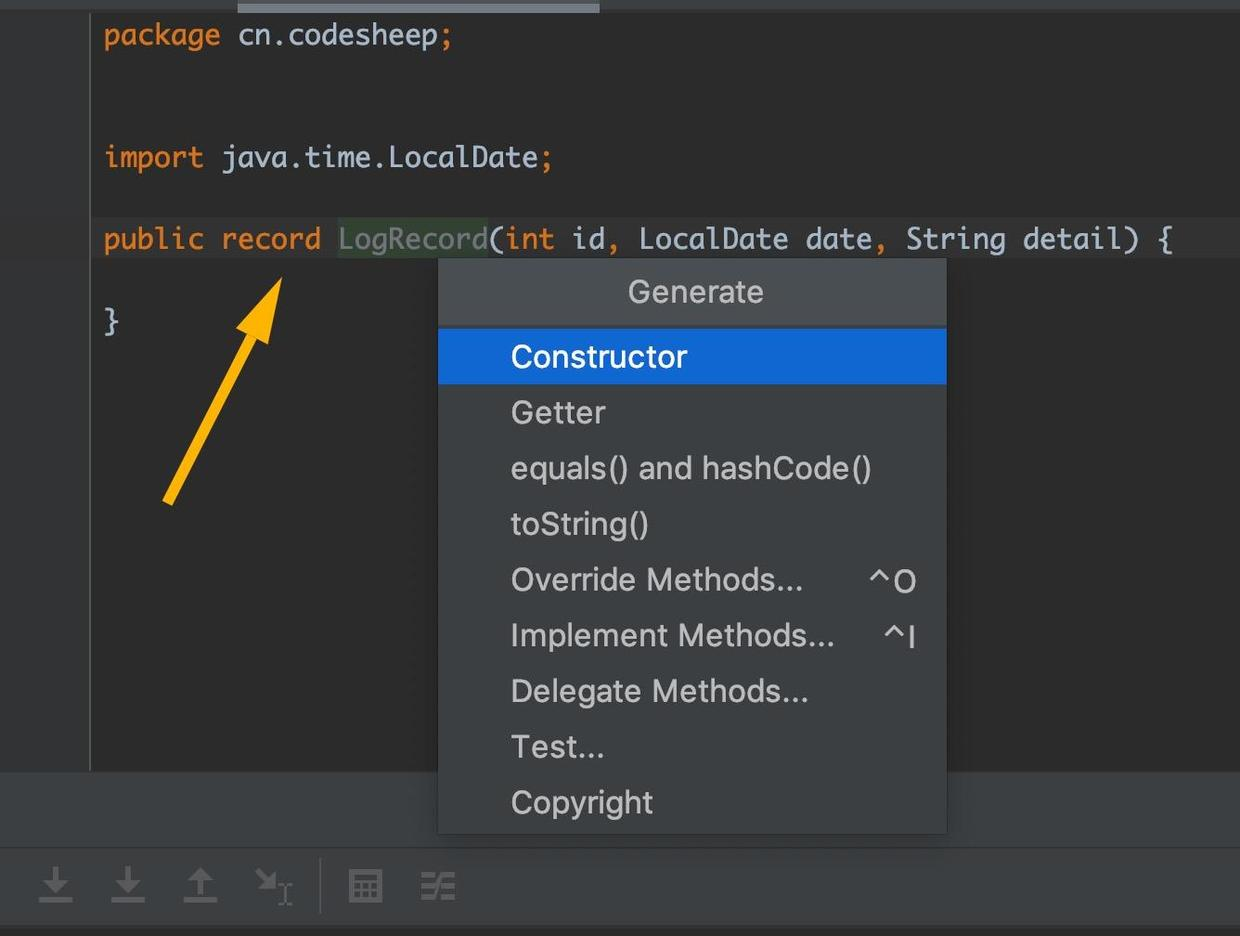
Task: Select equals() and hashCode() option
Action: click(x=690, y=469)
